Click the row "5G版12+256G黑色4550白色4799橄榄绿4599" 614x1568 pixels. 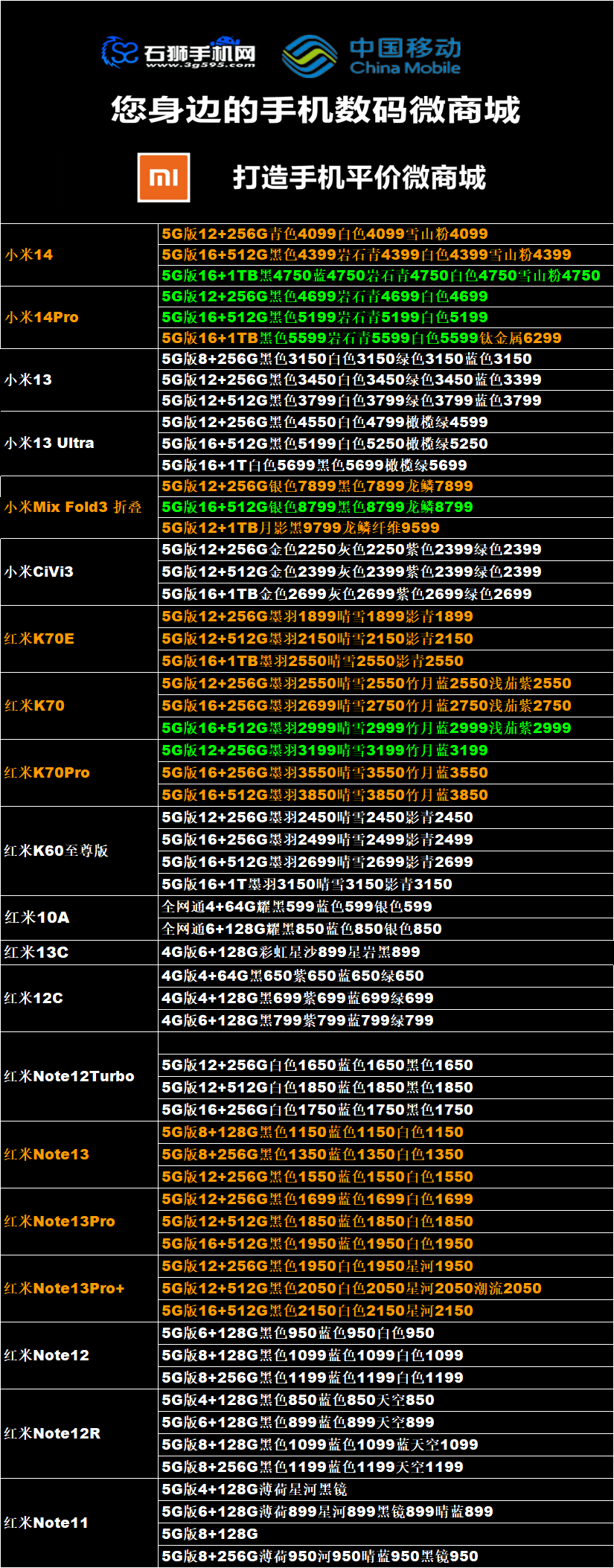click(x=386, y=422)
